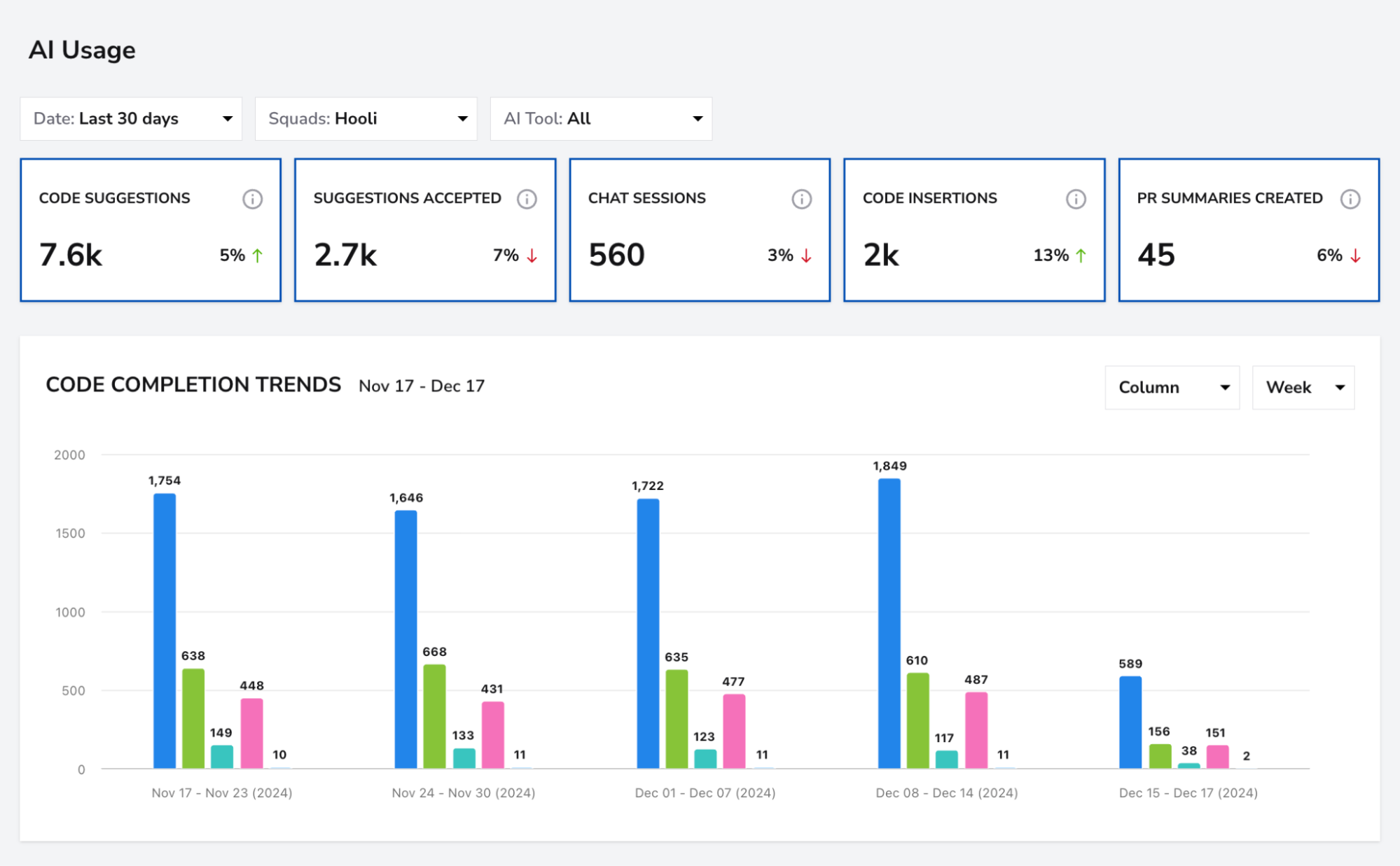Click teal bar labeled 123
This screenshot has width=1400, height=866.
pyautogui.click(x=705, y=759)
